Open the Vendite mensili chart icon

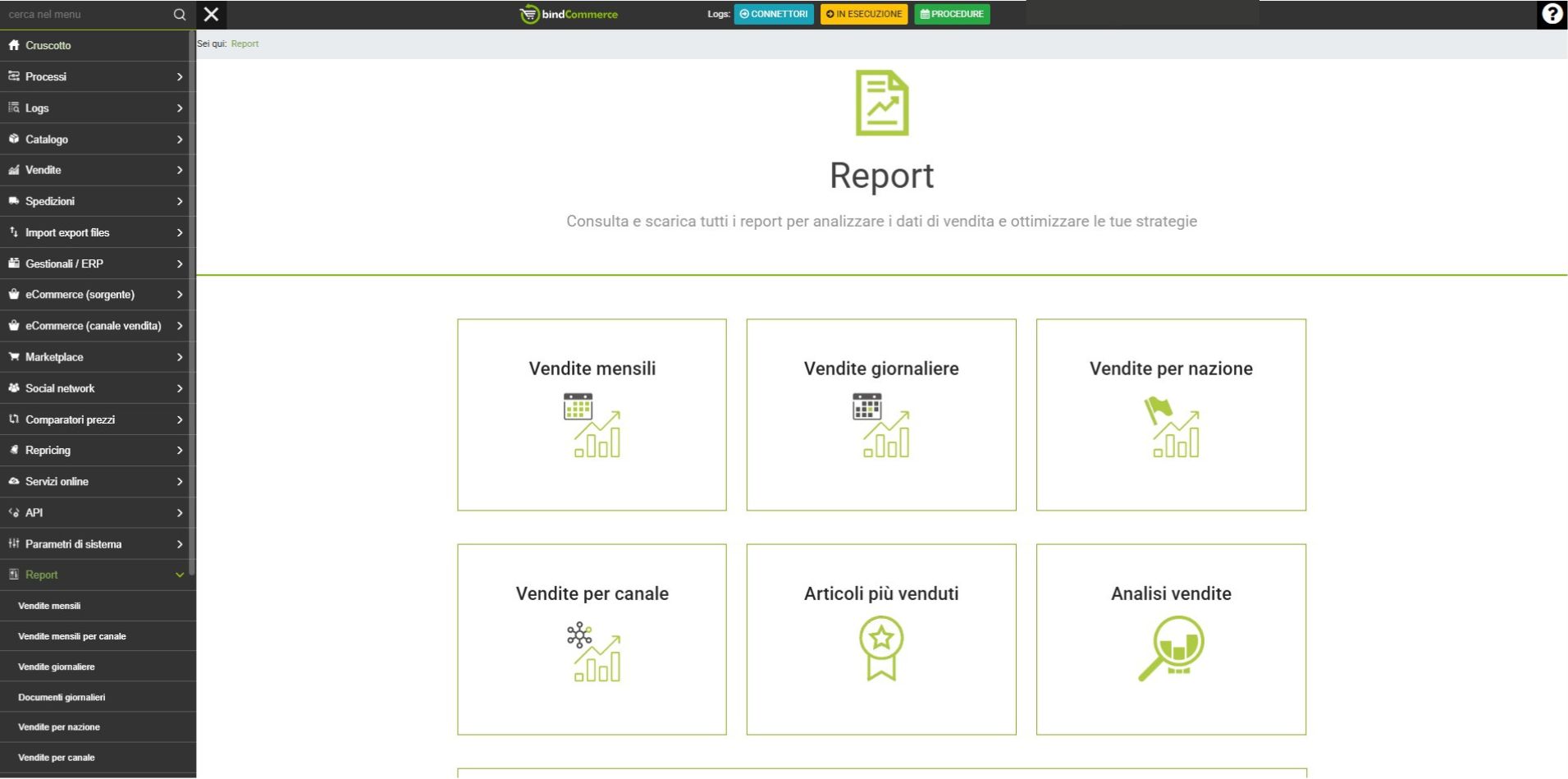[x=592, y=425]
